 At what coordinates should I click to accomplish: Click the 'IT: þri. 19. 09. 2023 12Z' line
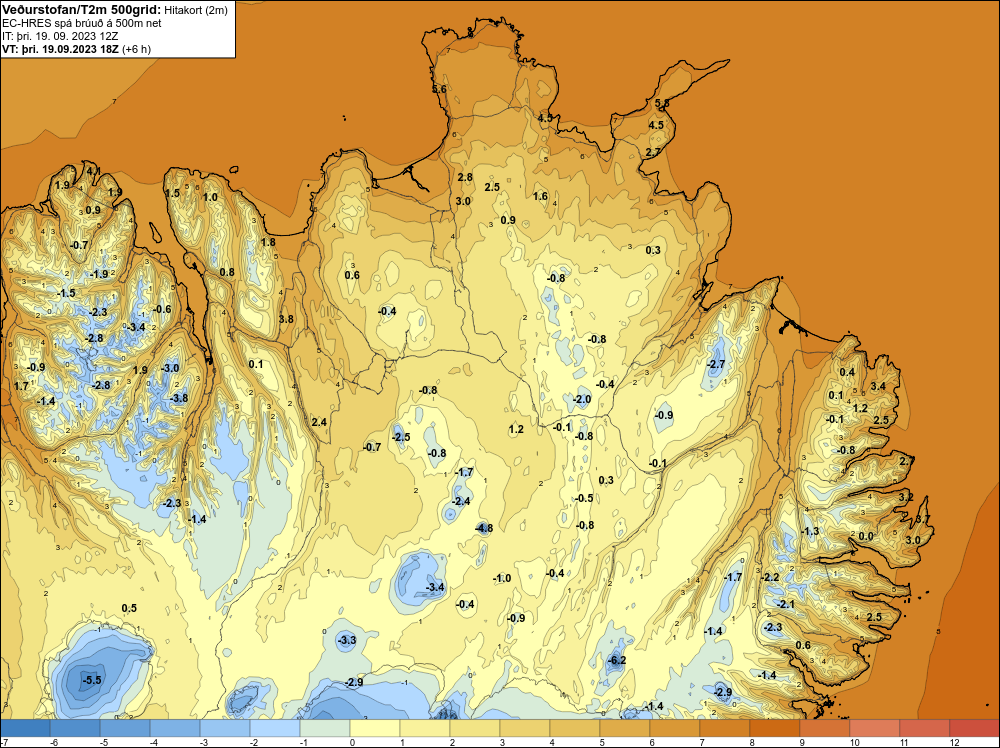pos(60,36)
